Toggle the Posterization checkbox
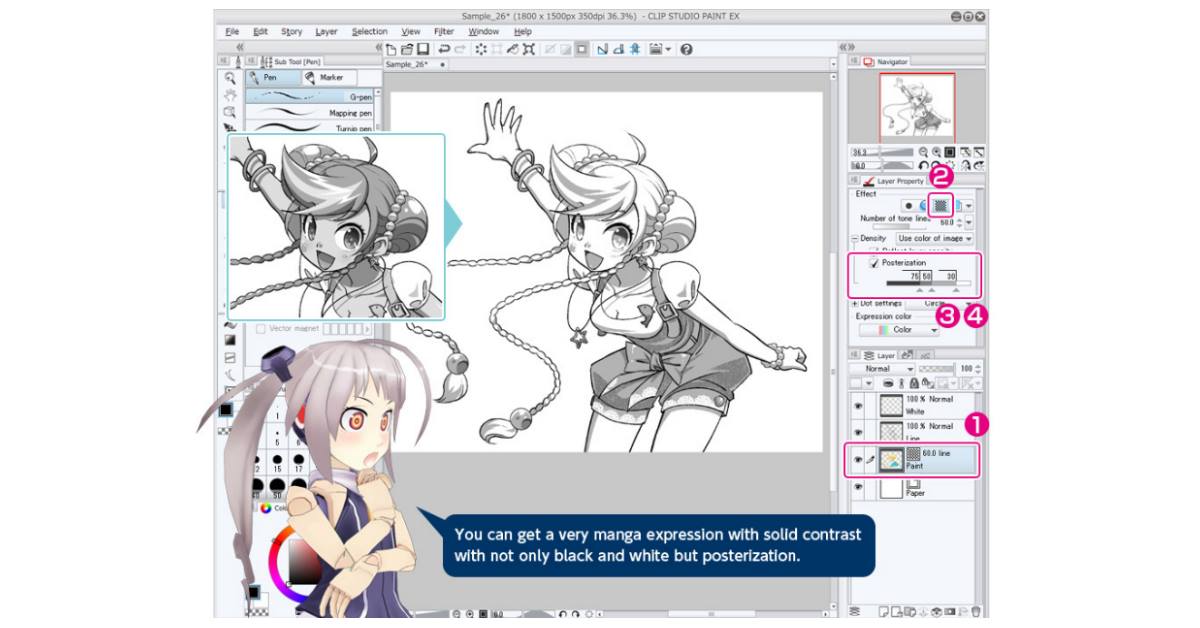 tap(874, 262)
